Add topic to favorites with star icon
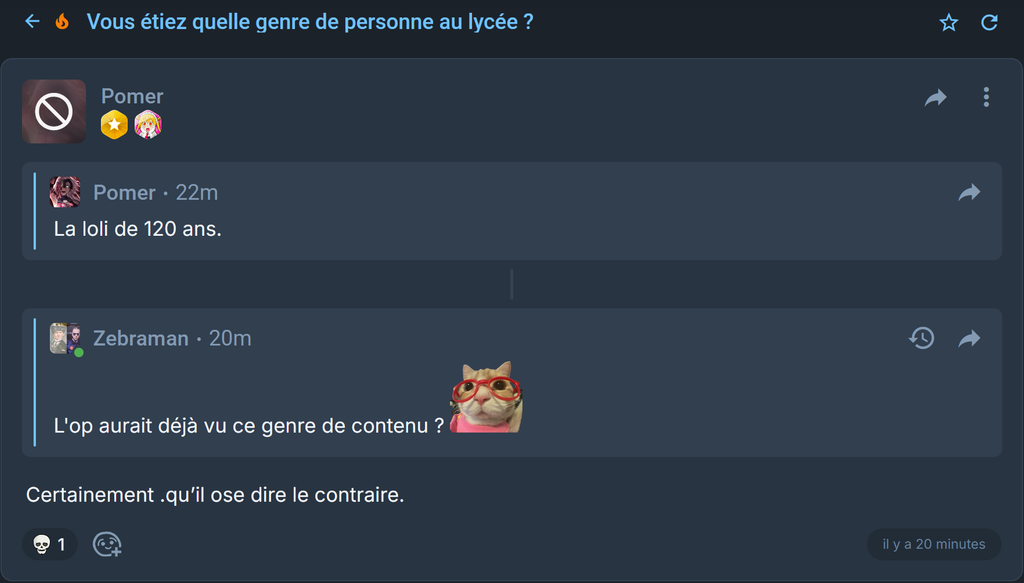1024x583 pixels. point(948,23)
